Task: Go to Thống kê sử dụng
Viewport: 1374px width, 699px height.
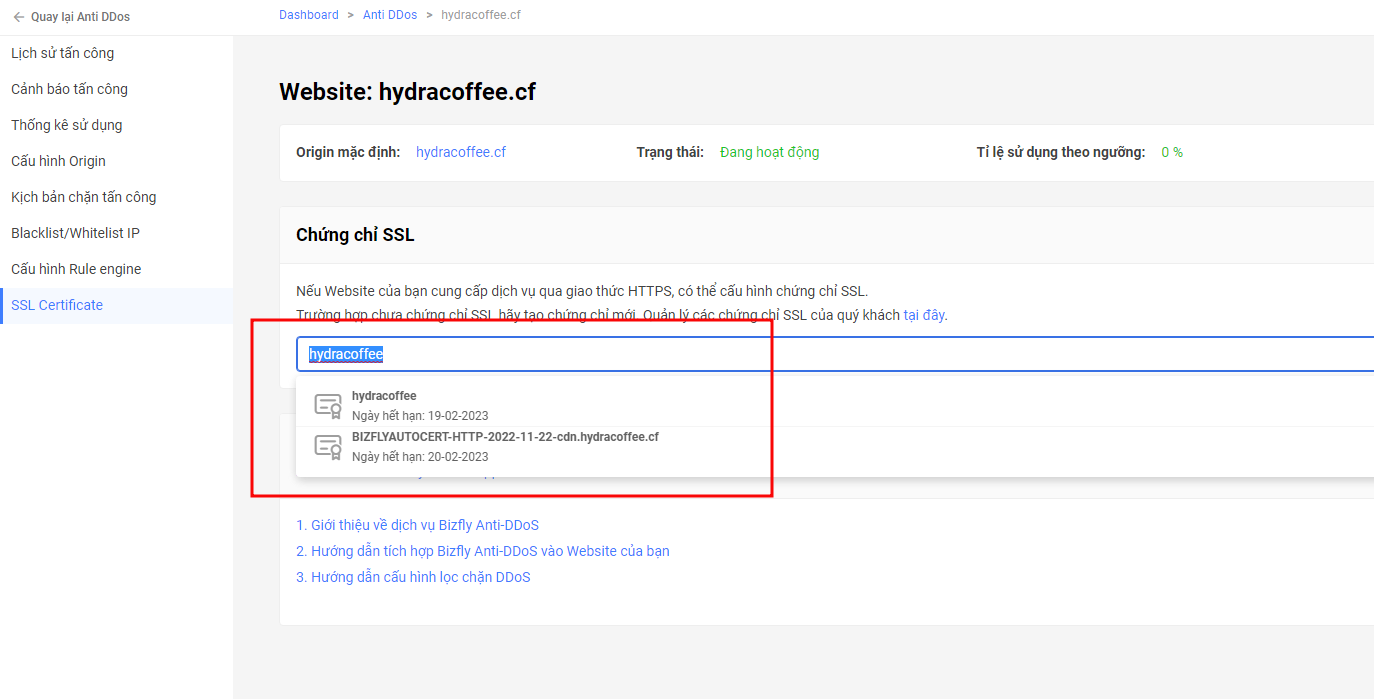Action: tap(67, 125)
